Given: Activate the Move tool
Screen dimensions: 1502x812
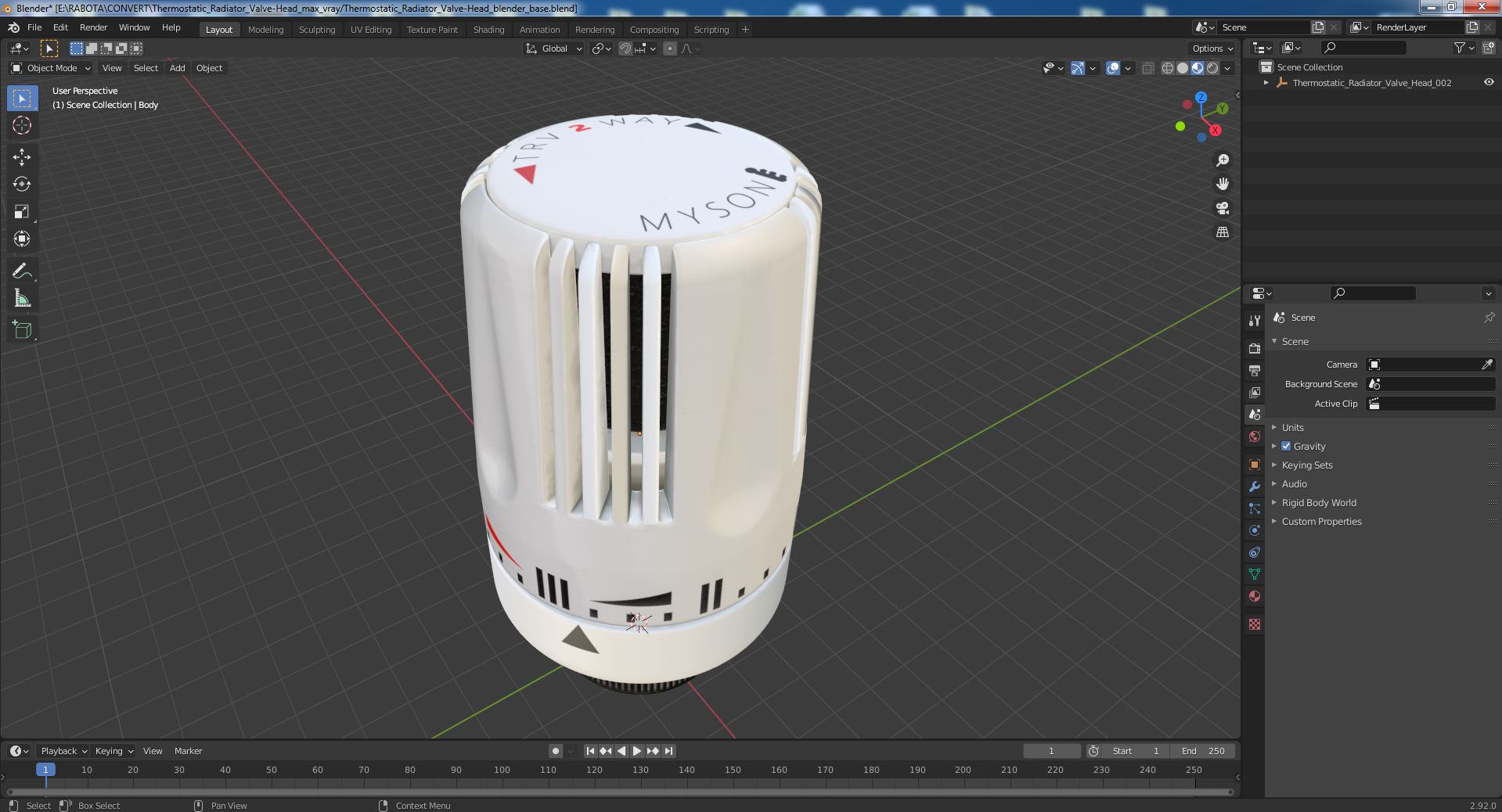Looking at the screenshot, I should [x=22, y=156].
